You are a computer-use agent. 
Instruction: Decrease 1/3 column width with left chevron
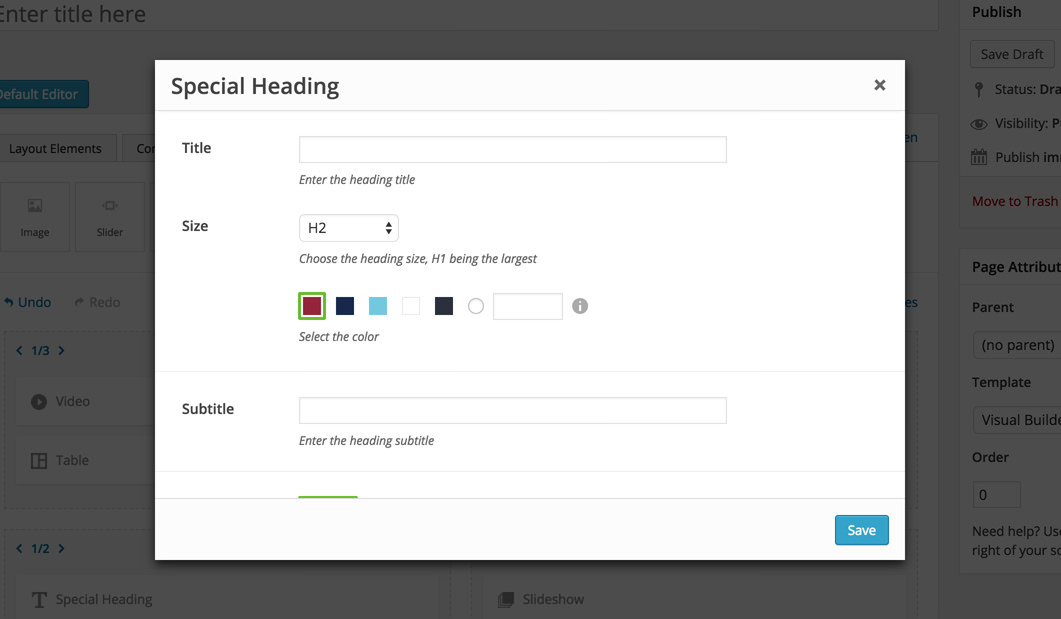19,350
